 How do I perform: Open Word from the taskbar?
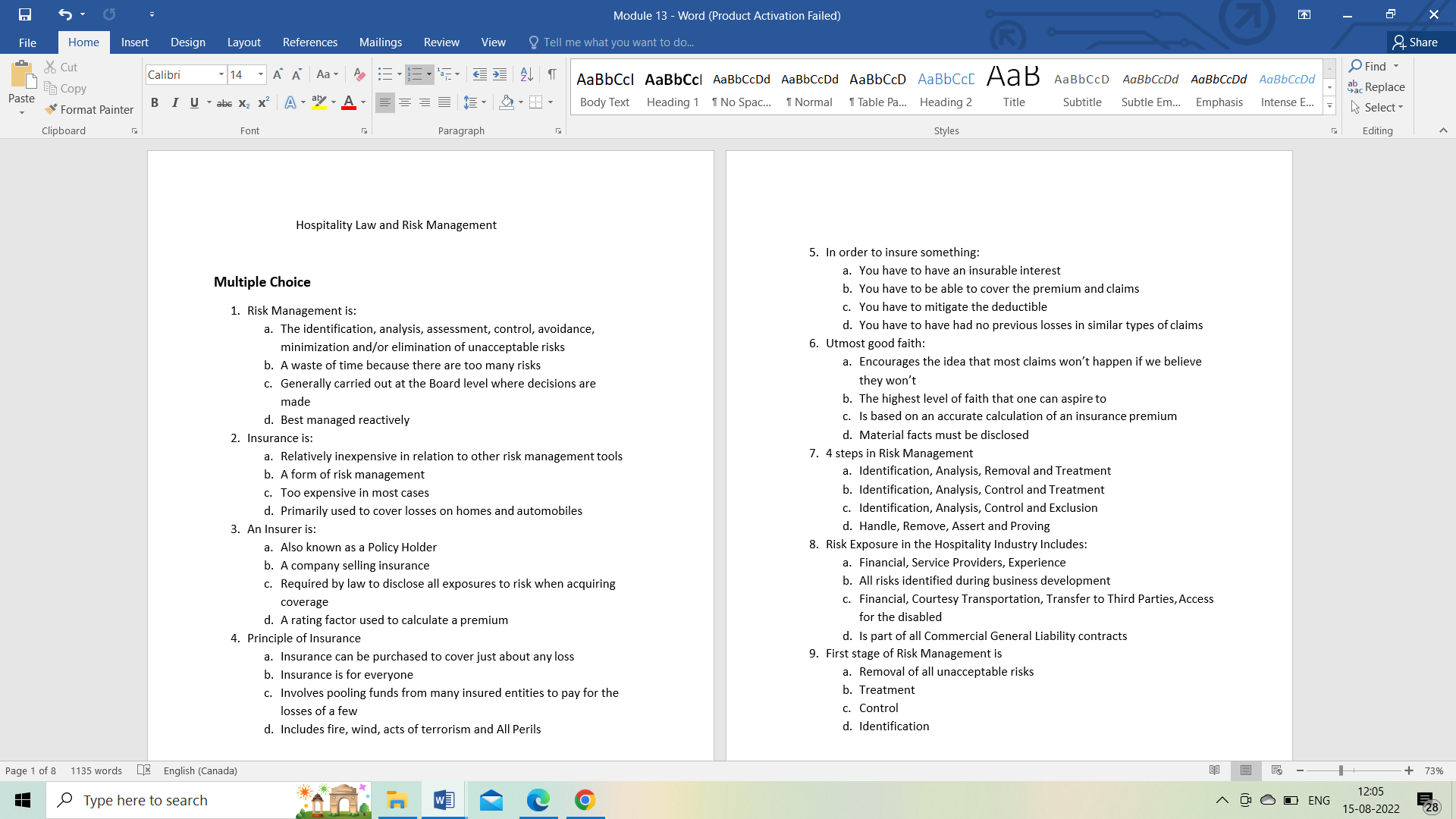tap(443, 800)
